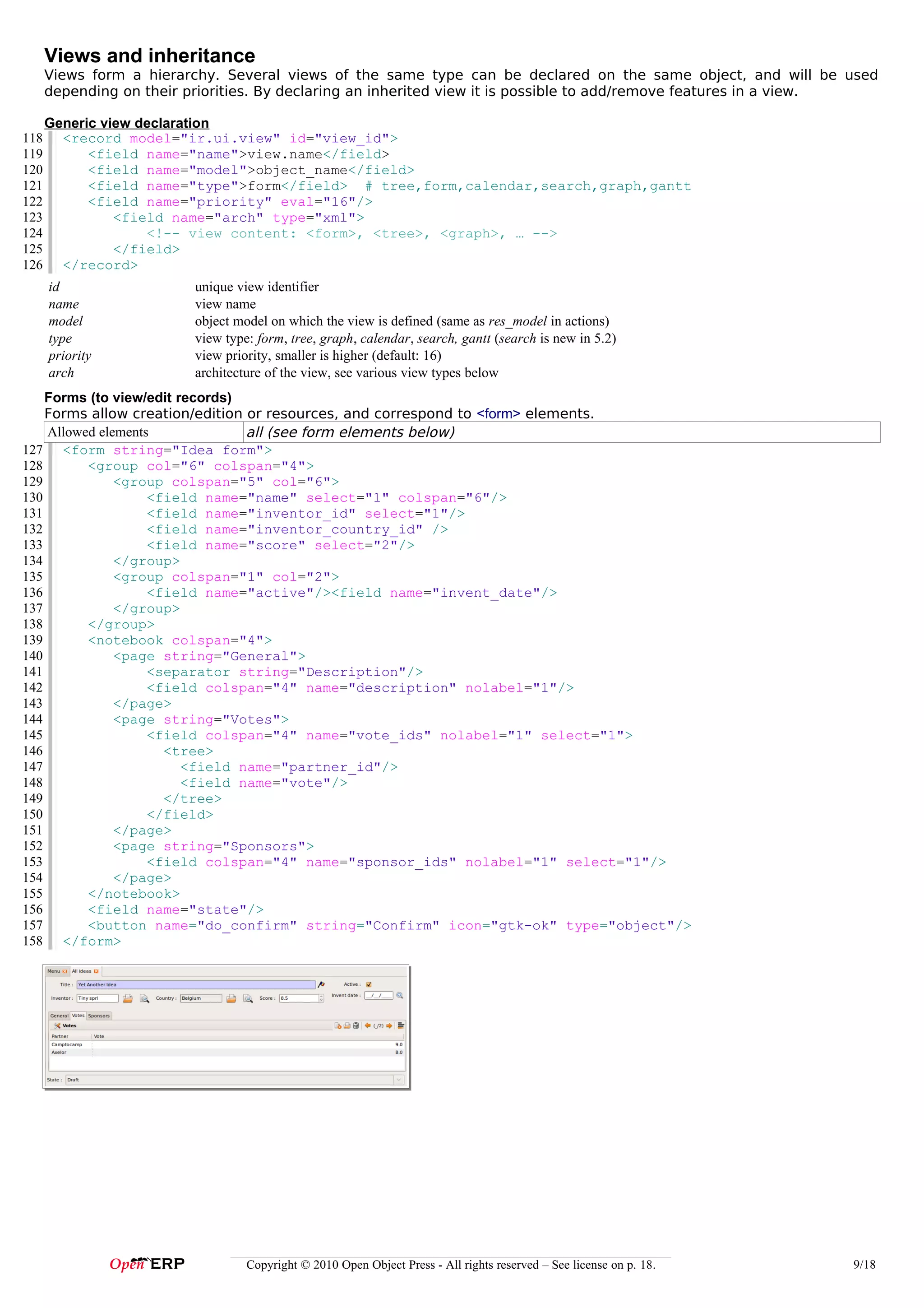Select the Camptocamp vote row
Image resolution: width=924 pixels, height=1308 pixels.
click(x=226, y=1044)
